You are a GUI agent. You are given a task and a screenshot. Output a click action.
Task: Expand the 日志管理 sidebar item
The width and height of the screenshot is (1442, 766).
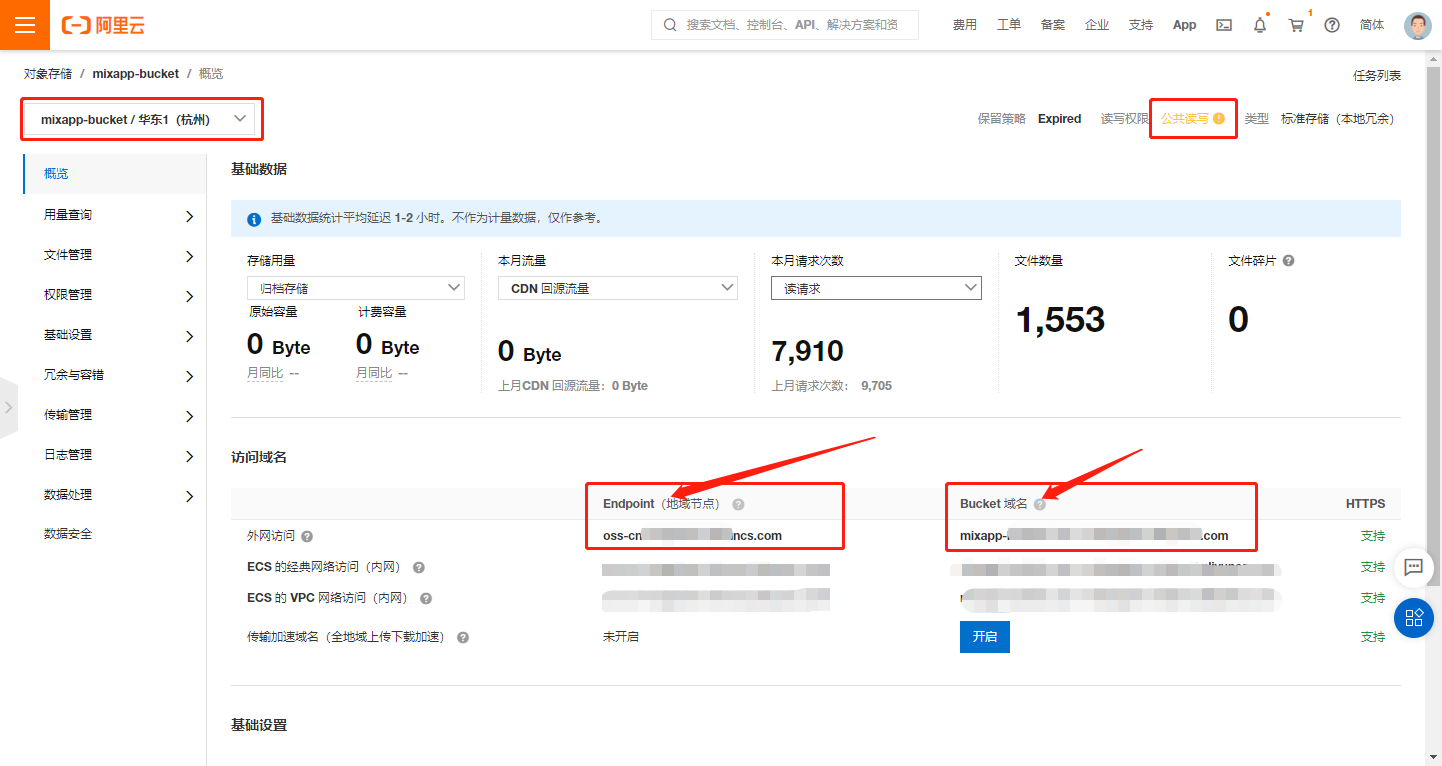click(x=114, y=455)
